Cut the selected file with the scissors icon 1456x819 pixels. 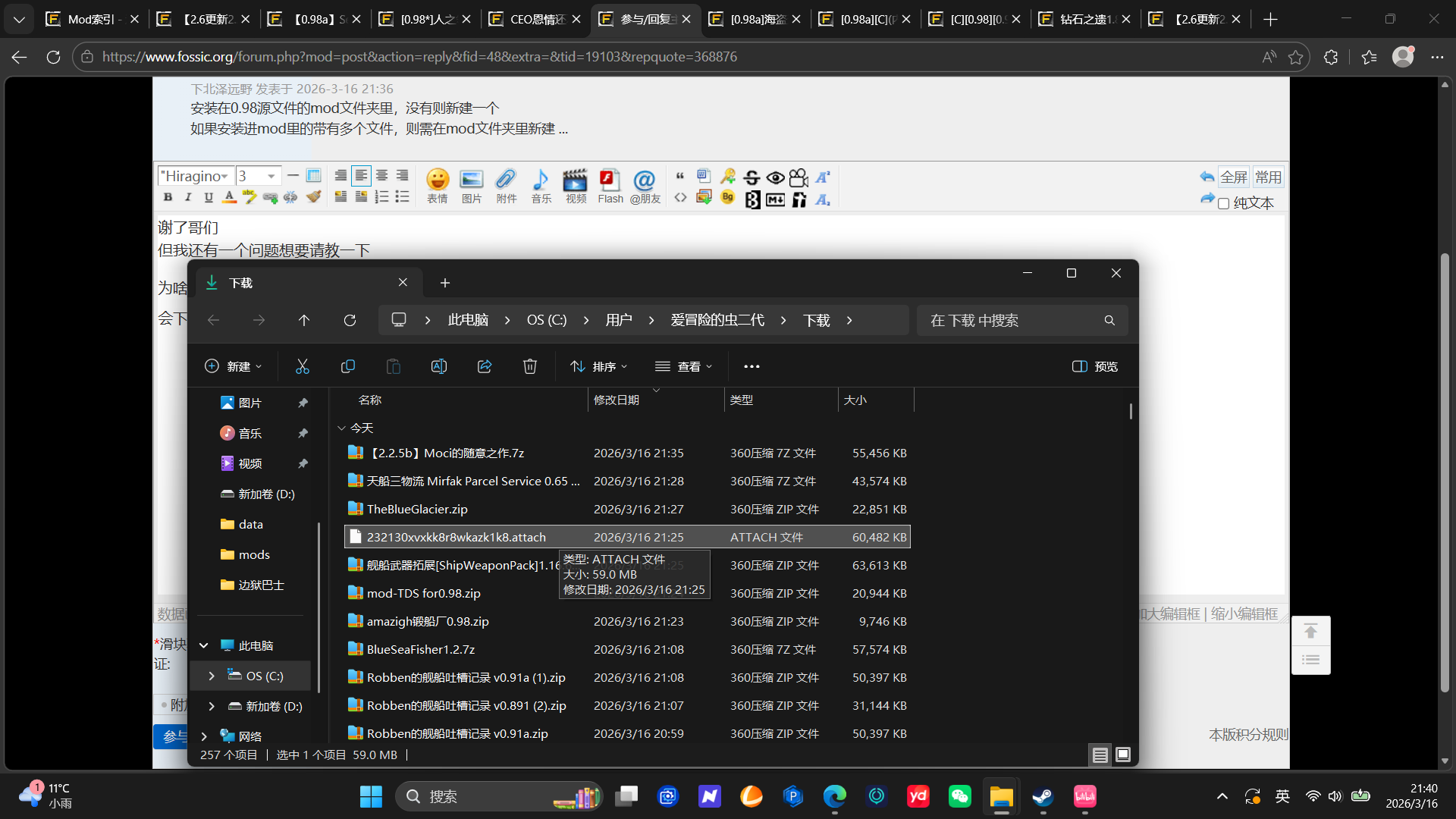point(303,366)
